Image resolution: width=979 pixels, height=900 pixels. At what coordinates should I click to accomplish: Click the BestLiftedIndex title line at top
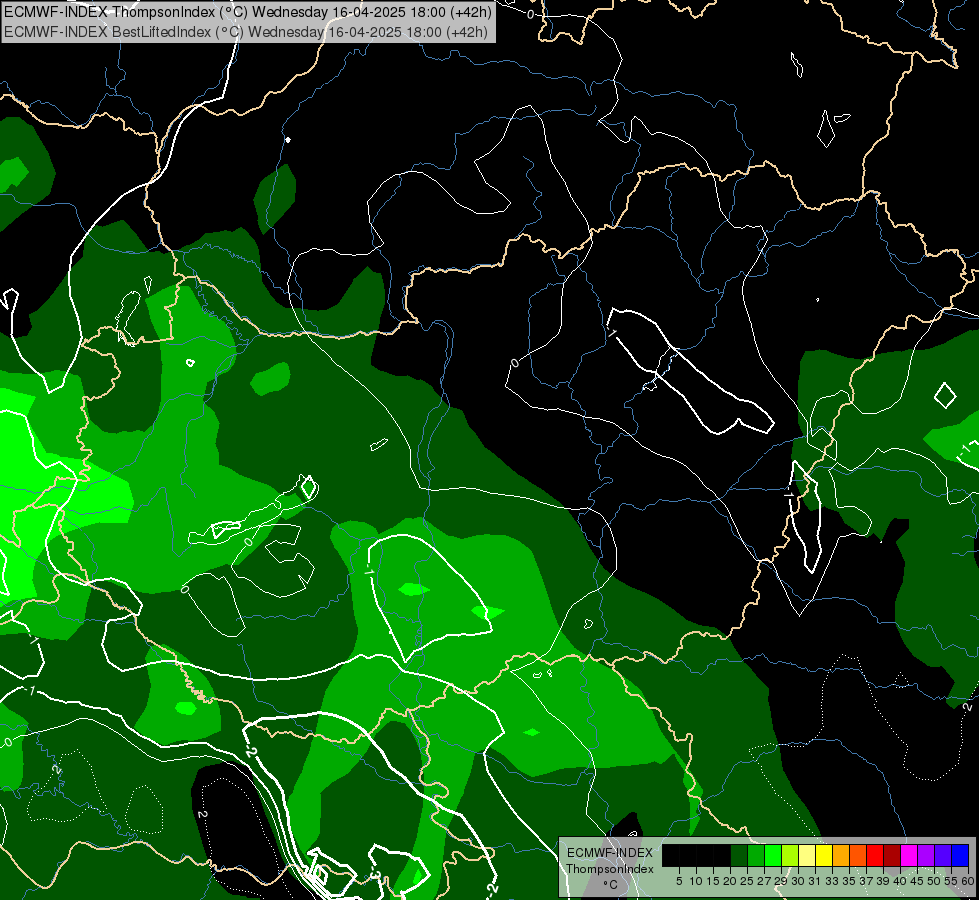(245, 32)
